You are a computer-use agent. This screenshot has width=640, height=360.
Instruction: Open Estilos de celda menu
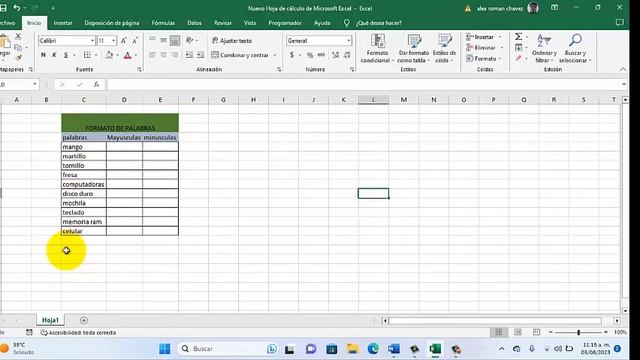[444, 49]
